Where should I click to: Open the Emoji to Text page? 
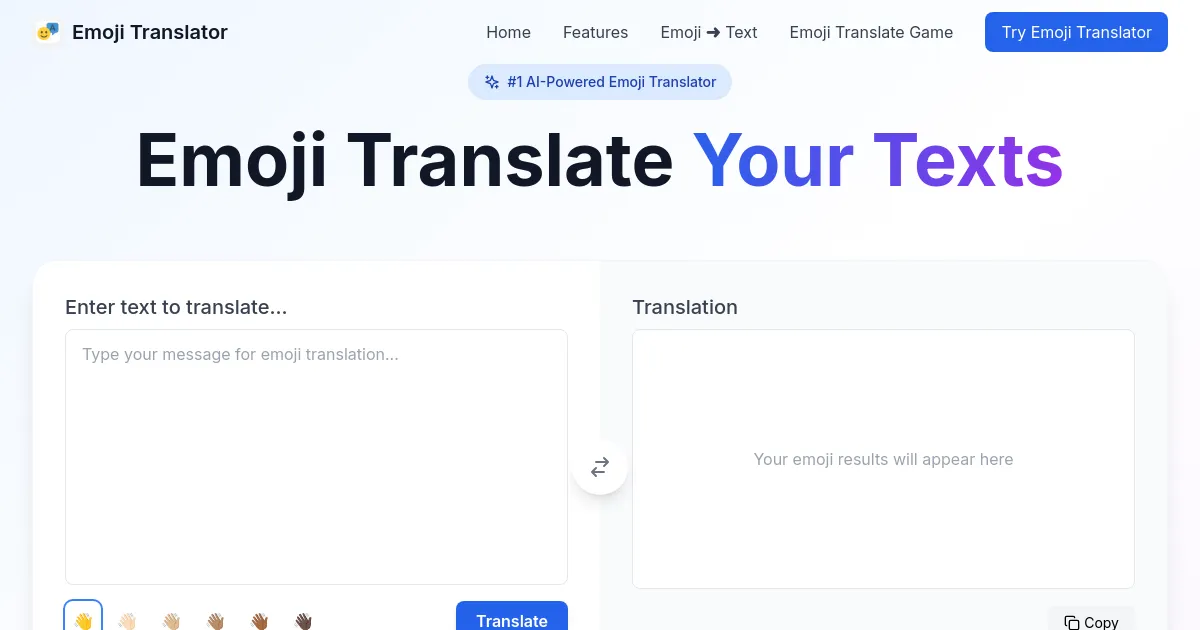pyautogui.click(x=709, y=32)
